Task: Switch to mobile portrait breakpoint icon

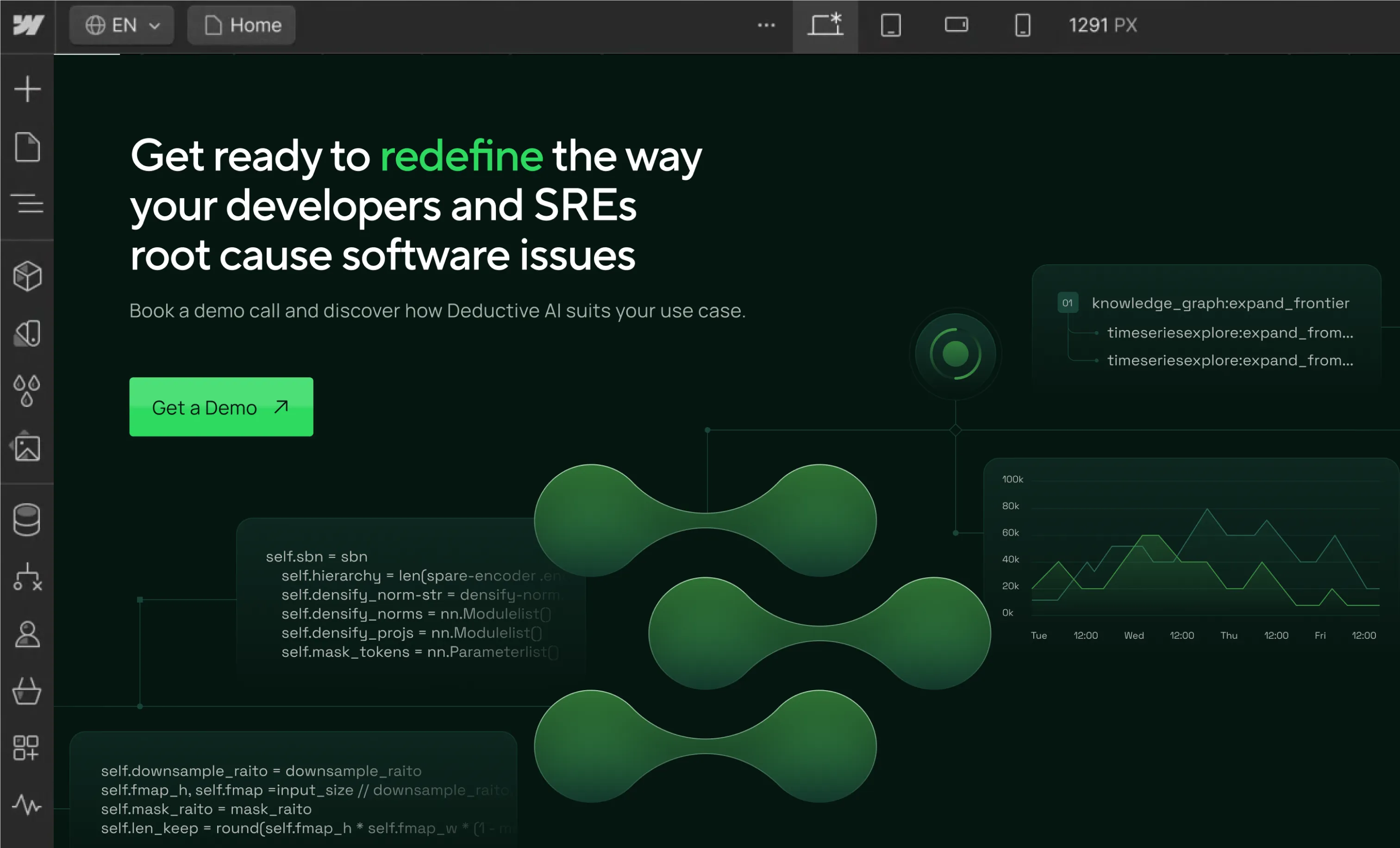Action: [x=1023, y=25]
